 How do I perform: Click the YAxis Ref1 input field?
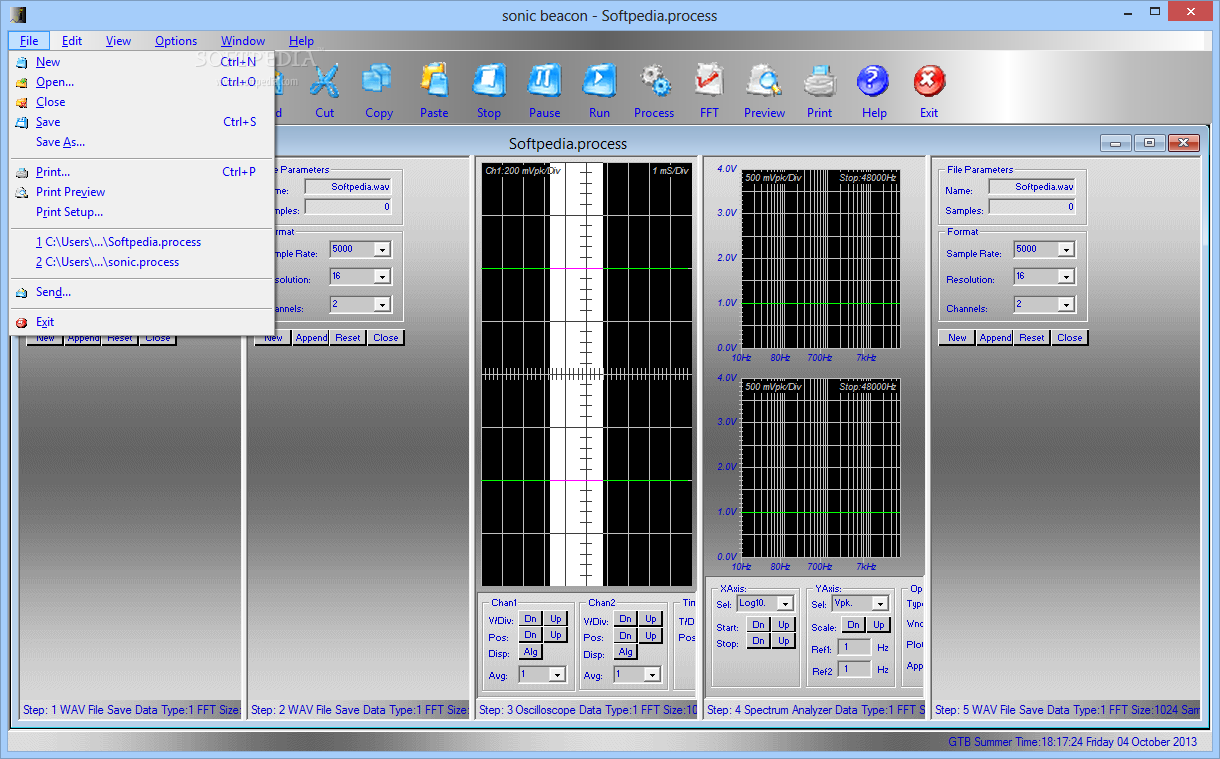(856, 648)
